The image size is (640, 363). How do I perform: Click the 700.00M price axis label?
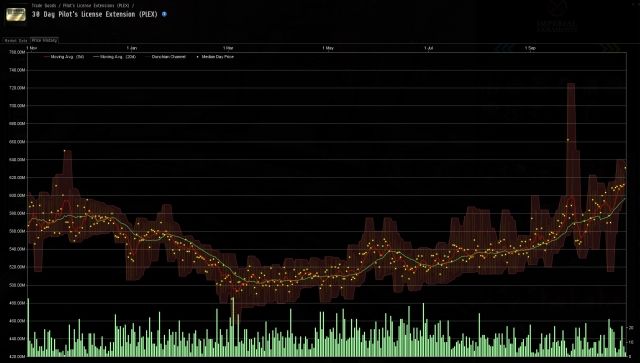[x=17, y=106]
